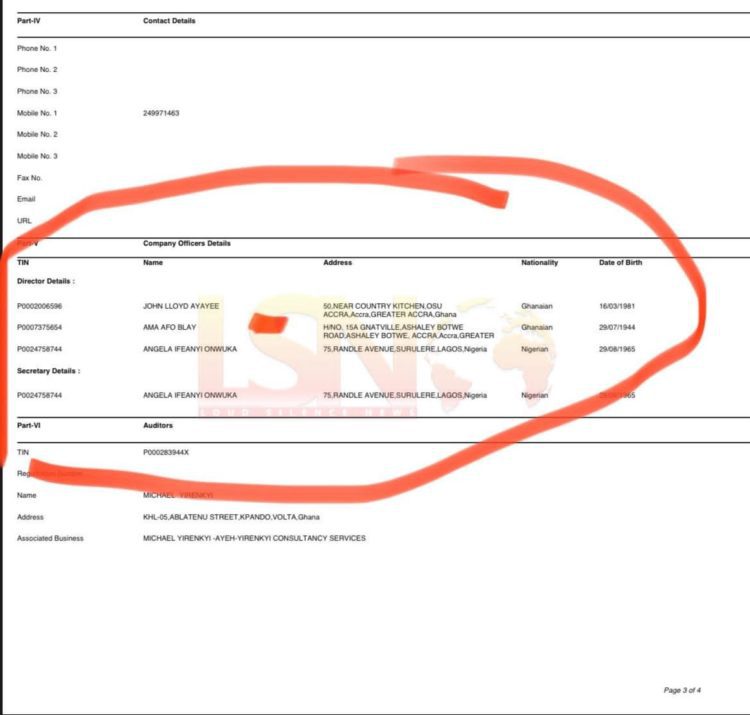The image size is (750, 715).
Task: Click the 'TIN' column header in officers table
Action: coord(23,263)
